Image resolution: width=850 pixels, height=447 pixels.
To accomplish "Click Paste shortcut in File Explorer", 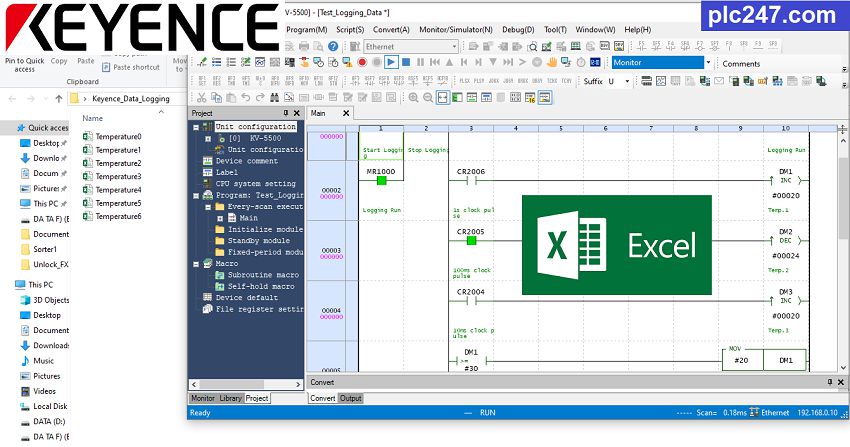I will (131, 67).
